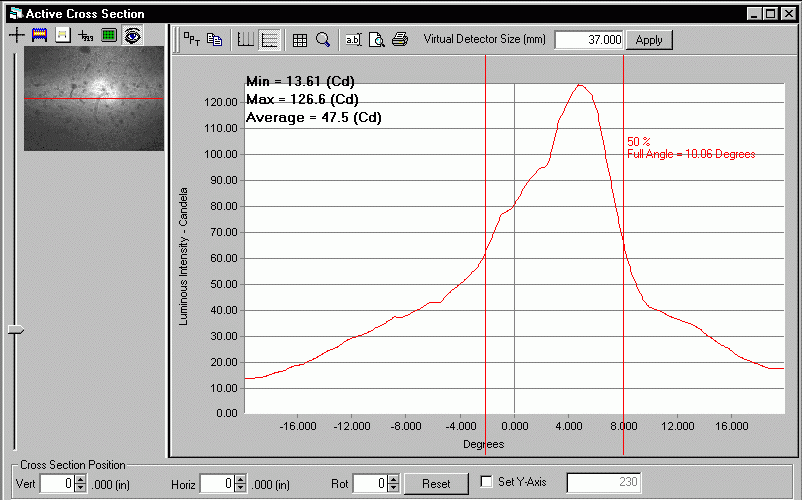Increase the Vert value with up arrow
Screen dimensions: 802x500
[80, 480]
